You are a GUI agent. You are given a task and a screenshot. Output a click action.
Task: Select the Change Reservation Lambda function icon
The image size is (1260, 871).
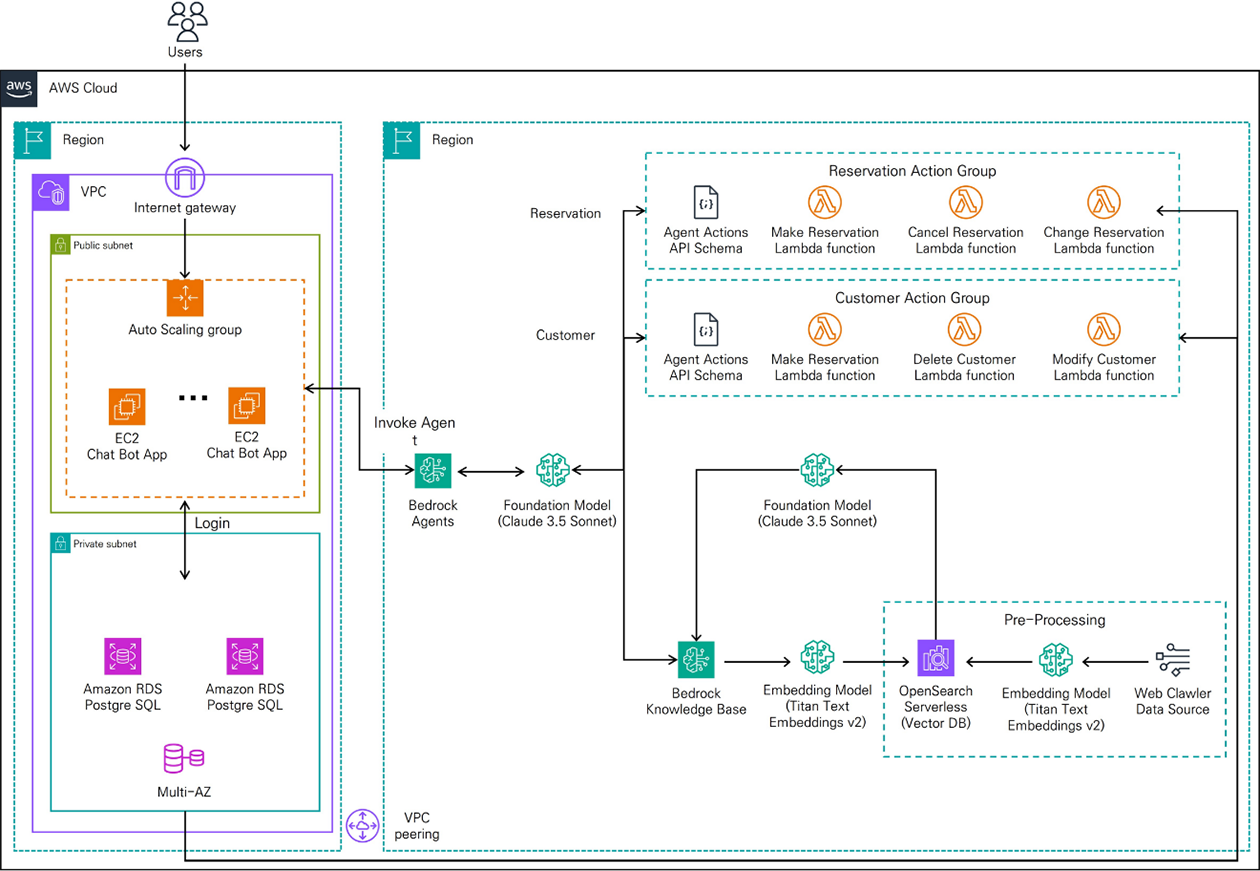(x=1103, y=202)
